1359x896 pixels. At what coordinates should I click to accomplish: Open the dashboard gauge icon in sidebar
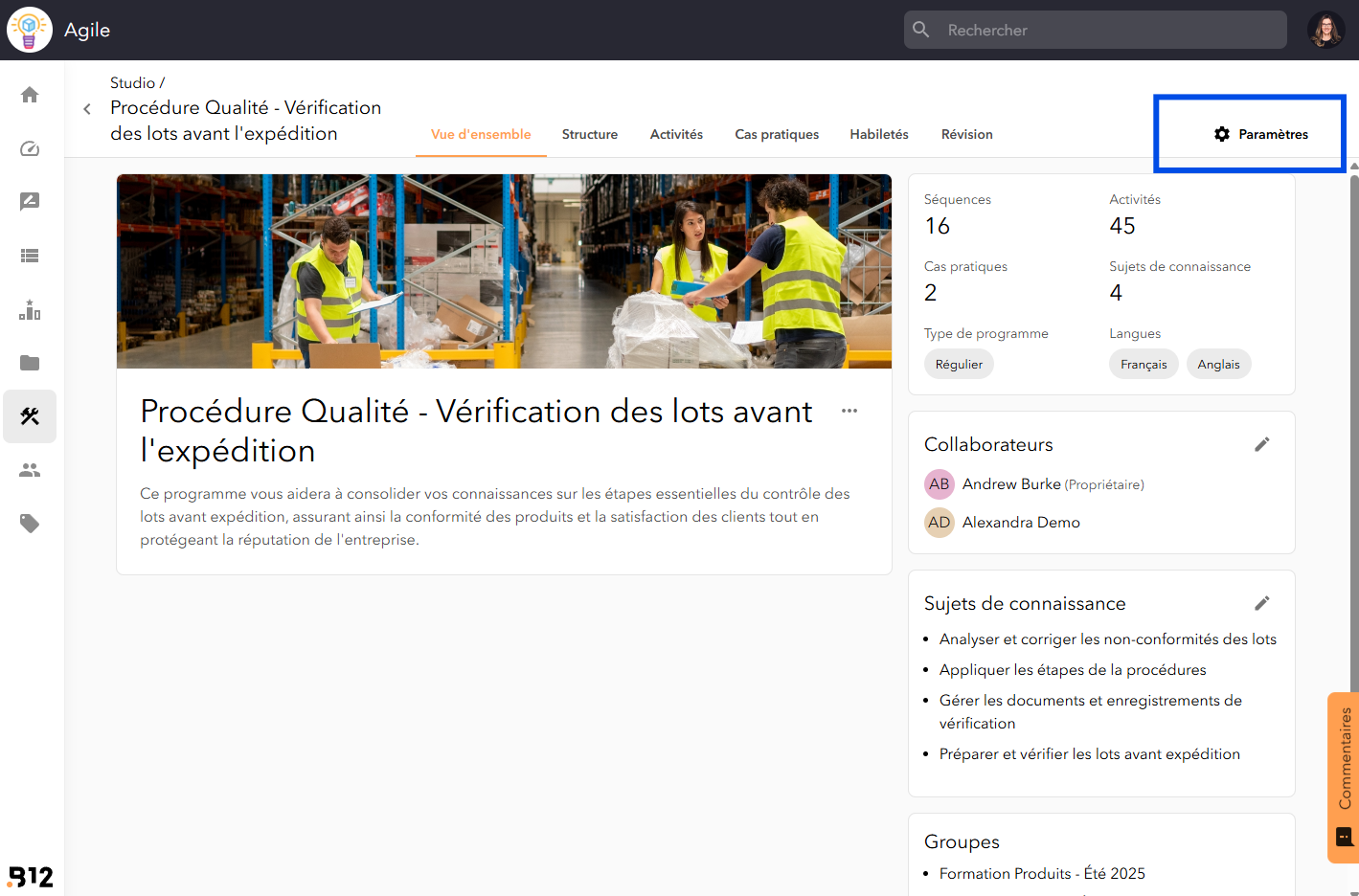coord(30,148)
